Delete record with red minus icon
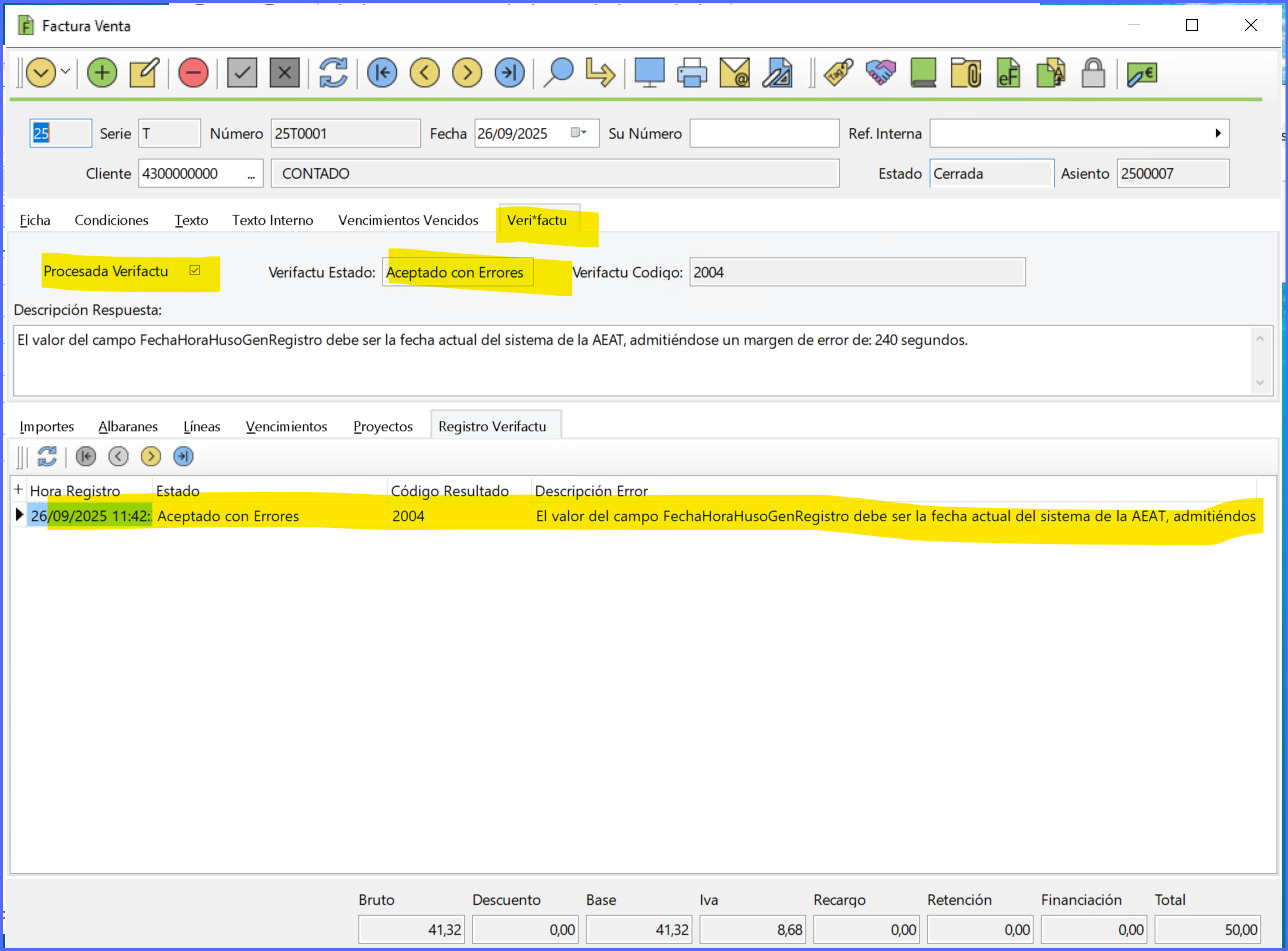 [x=193, y=72]
